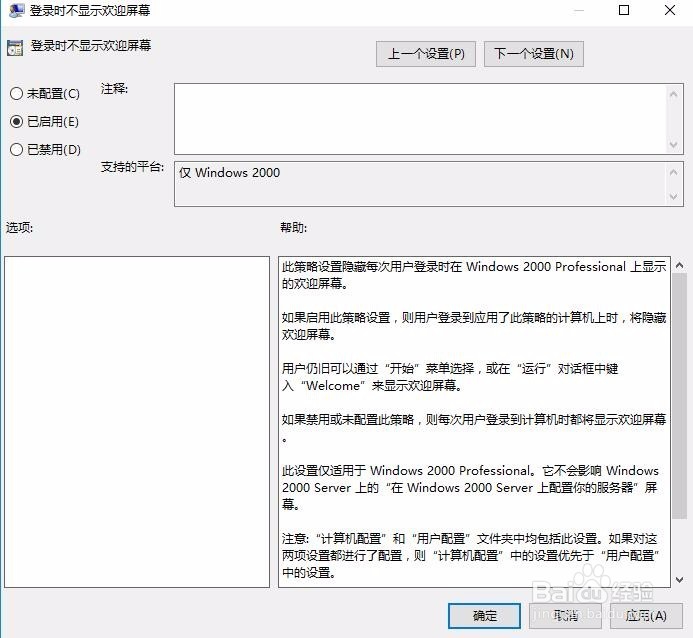Click the 选项: label
Image resolution: width=693 pixels, height=638 pixels.
19,228
